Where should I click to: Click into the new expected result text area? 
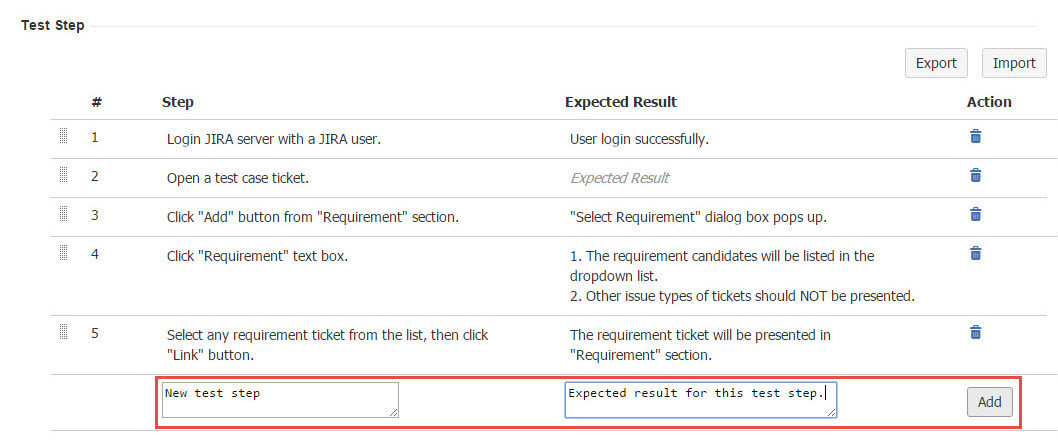point(700,399)
